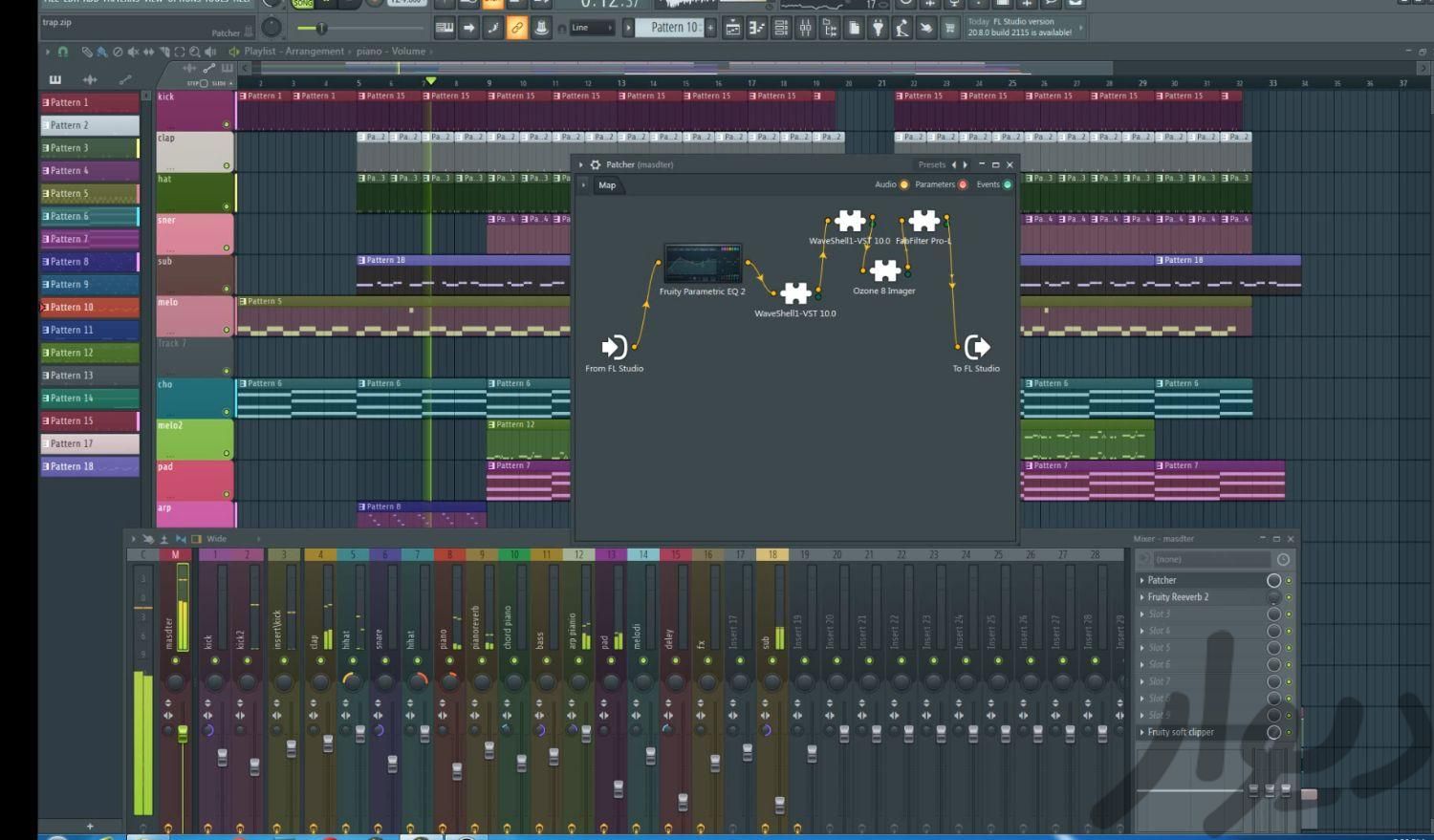Click bar 17 on the playlist ruler

[751, 84]
